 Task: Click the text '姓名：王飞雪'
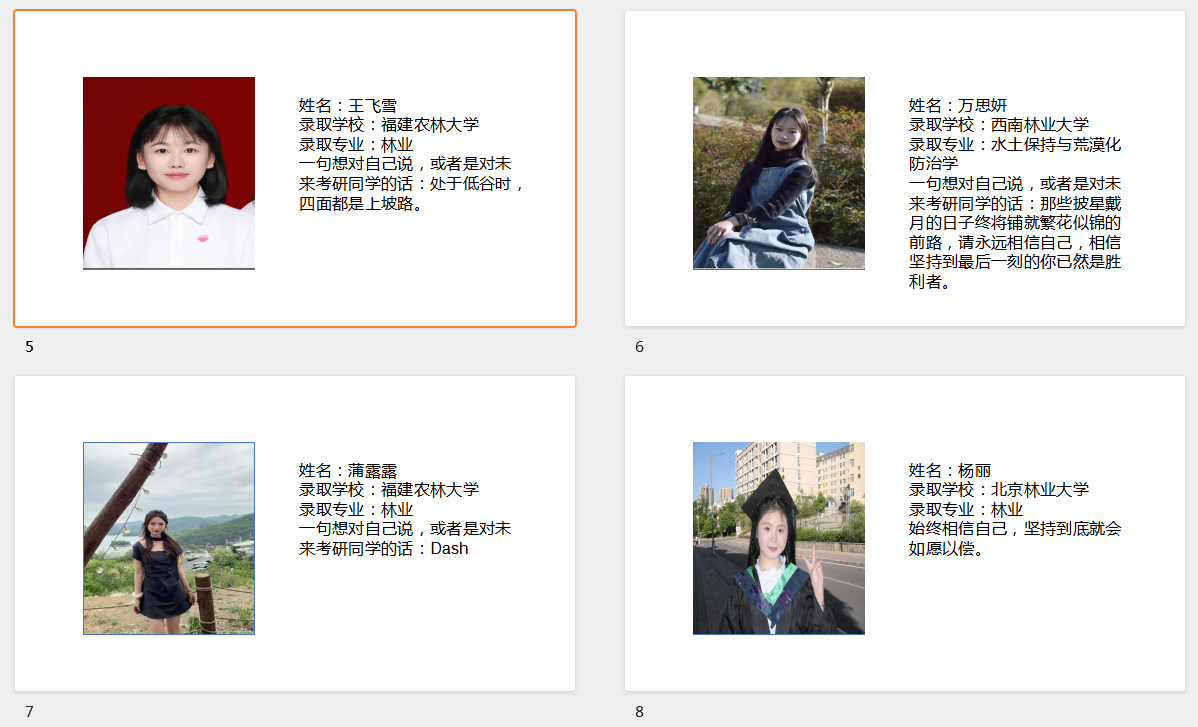click(x=348, y=105)
